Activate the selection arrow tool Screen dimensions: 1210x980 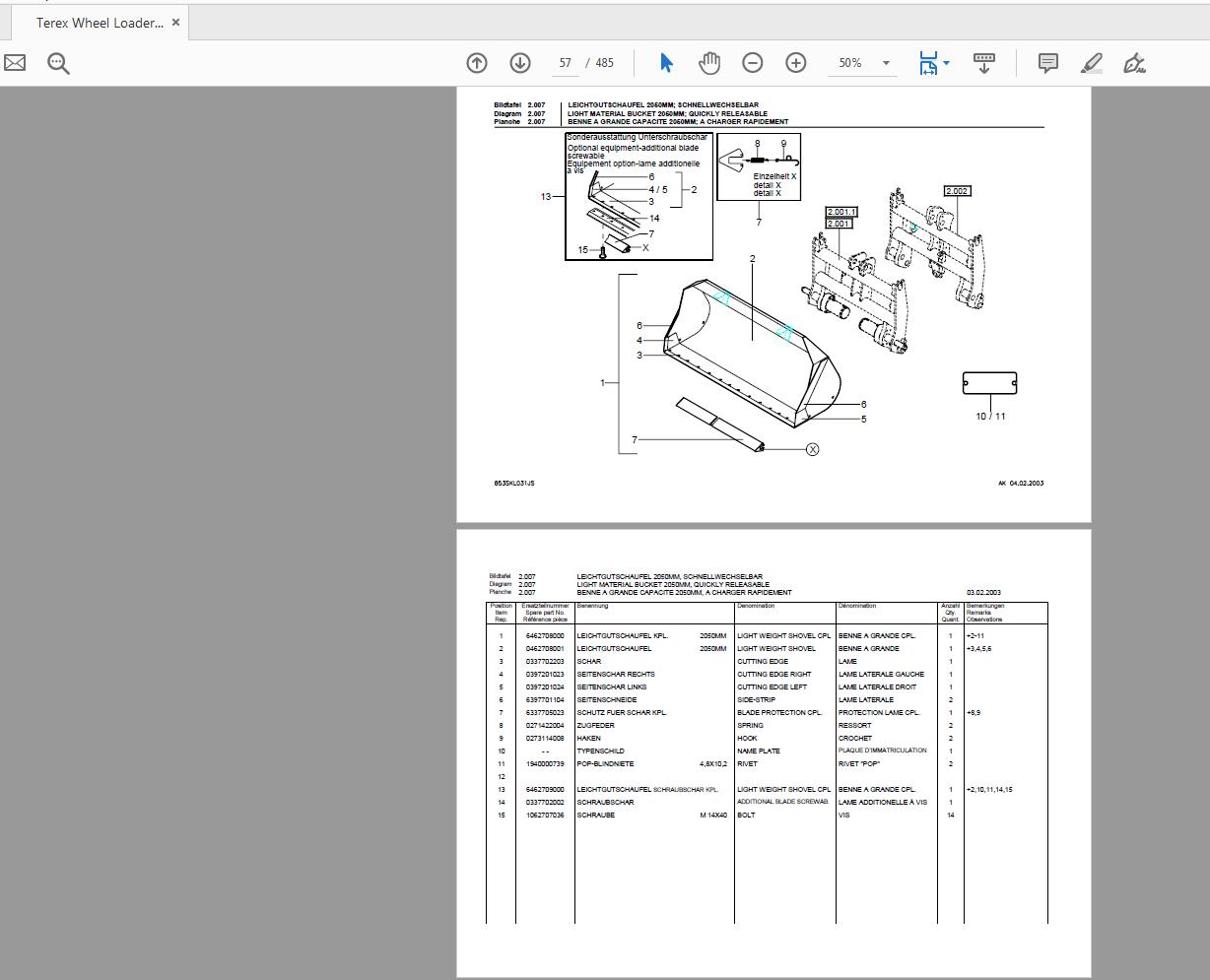pyautogui.click(x=666, y=63)
